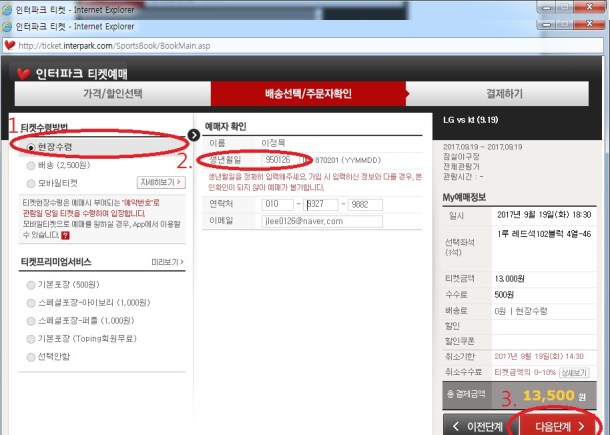Click the 수수료 value 500원
The image size is (610, 435).
(x=504, y=295)
